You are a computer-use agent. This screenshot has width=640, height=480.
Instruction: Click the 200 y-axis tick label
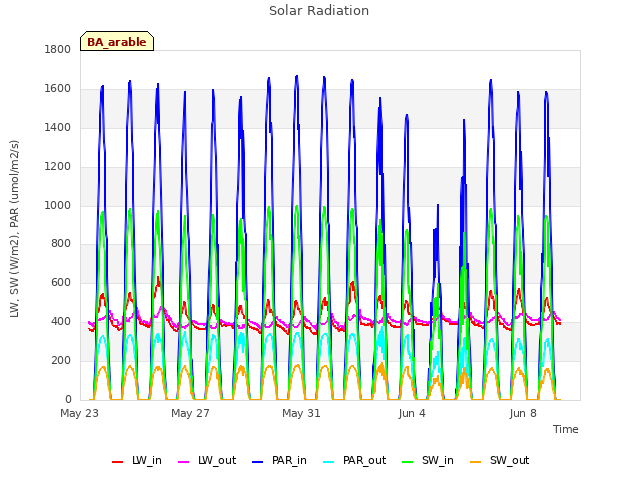[x=61, y=360]
